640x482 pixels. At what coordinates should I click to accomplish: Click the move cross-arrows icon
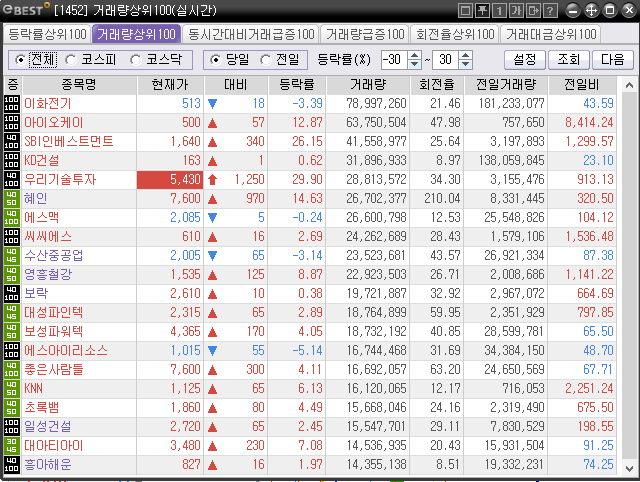(x=591, y=11)
